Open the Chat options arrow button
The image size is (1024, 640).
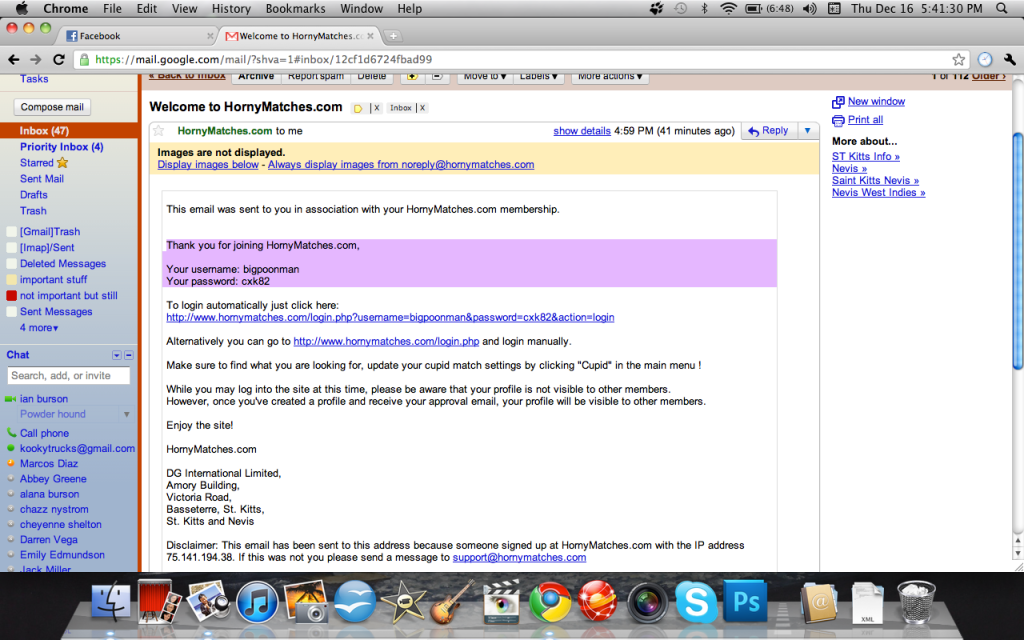[116, 355]
